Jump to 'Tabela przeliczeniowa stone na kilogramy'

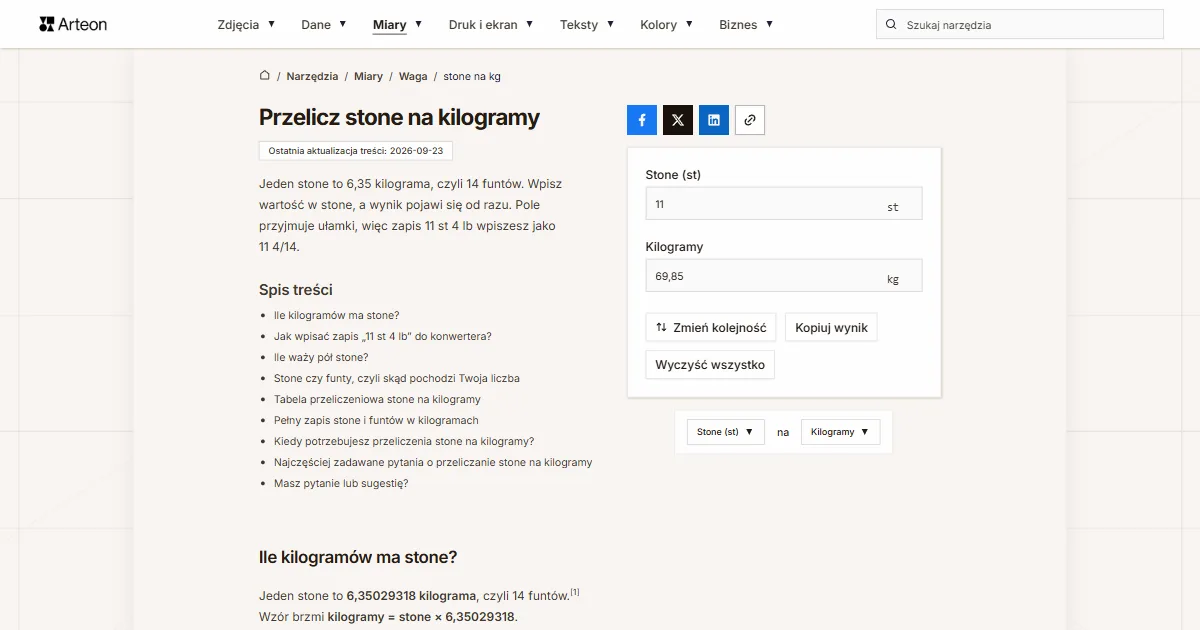377,399
